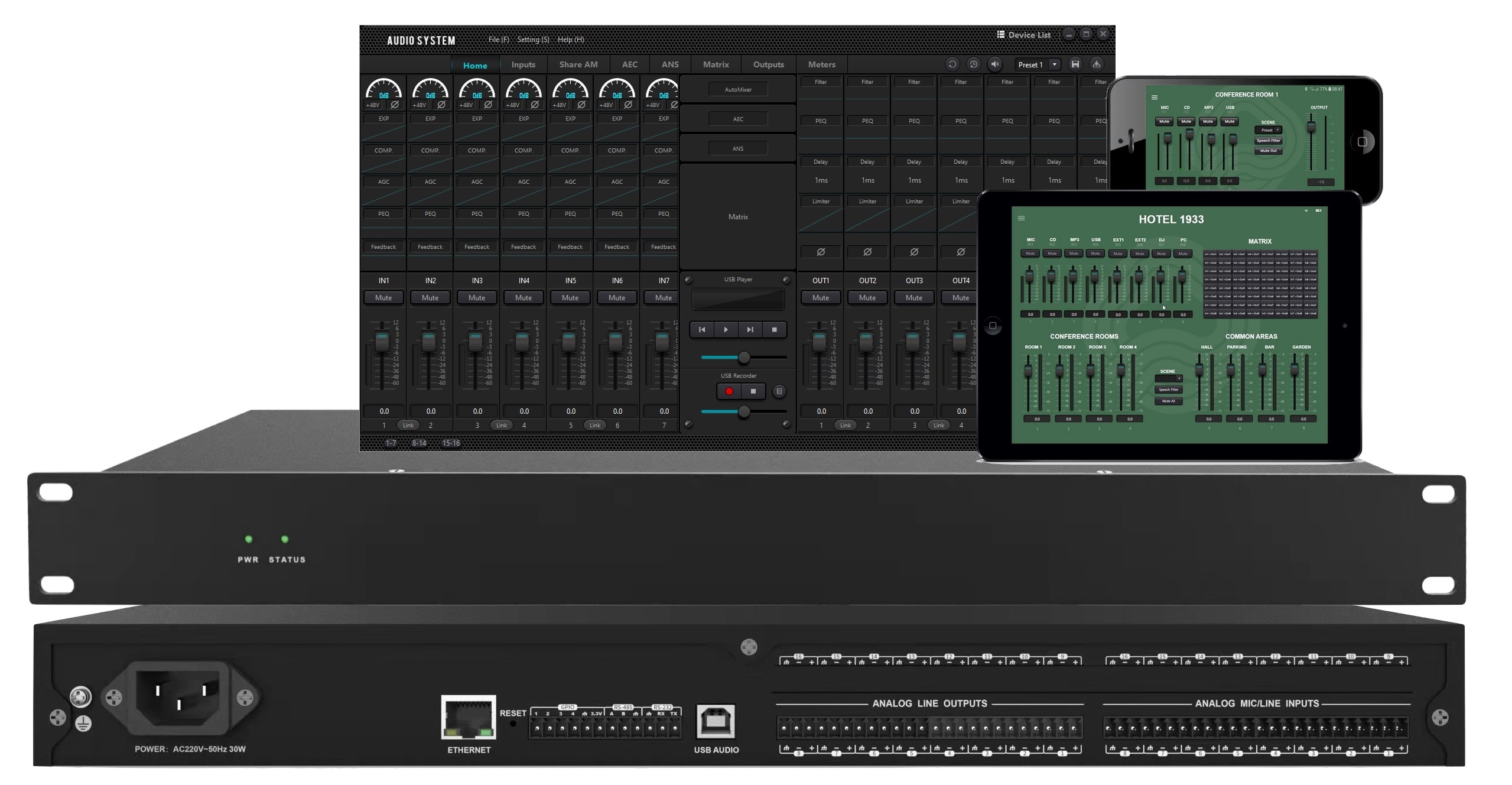Click the save preset floppy icon
This screenshot has width=1512, height=785.
point(1075,64)
